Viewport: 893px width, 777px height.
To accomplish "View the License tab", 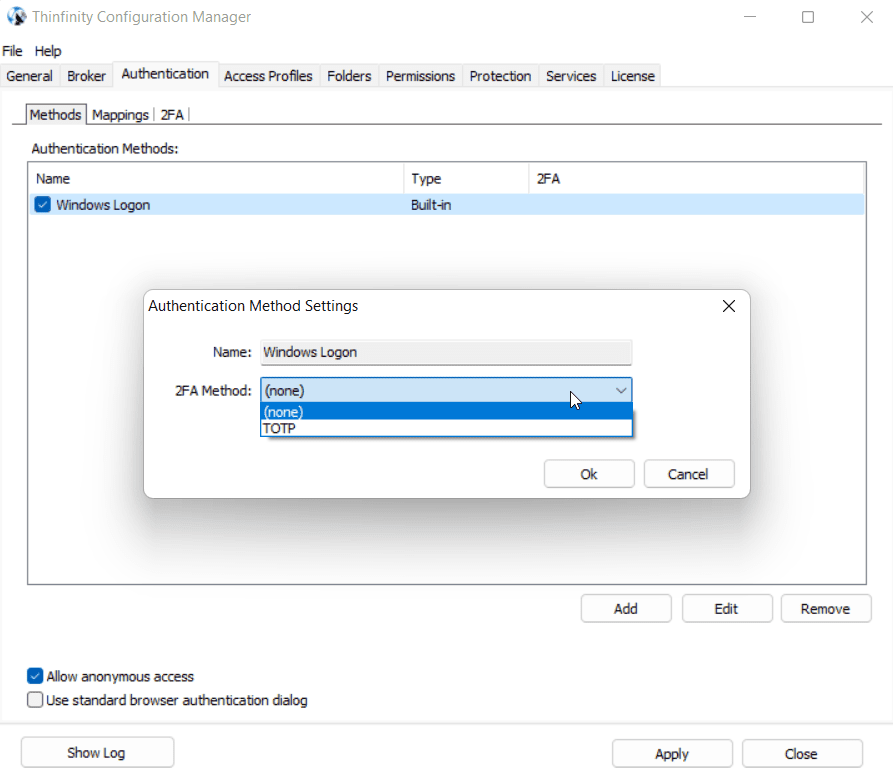I will [633, 76].
